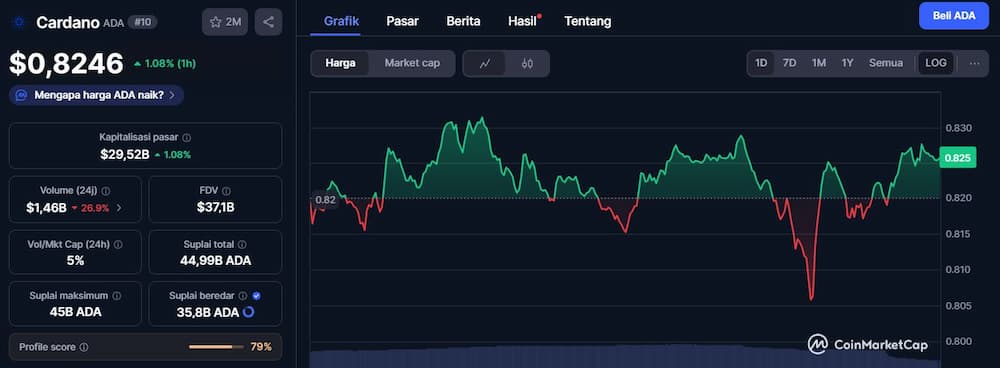Select the Harga chart mode
1000x368 pixels.
coord(340,63)
